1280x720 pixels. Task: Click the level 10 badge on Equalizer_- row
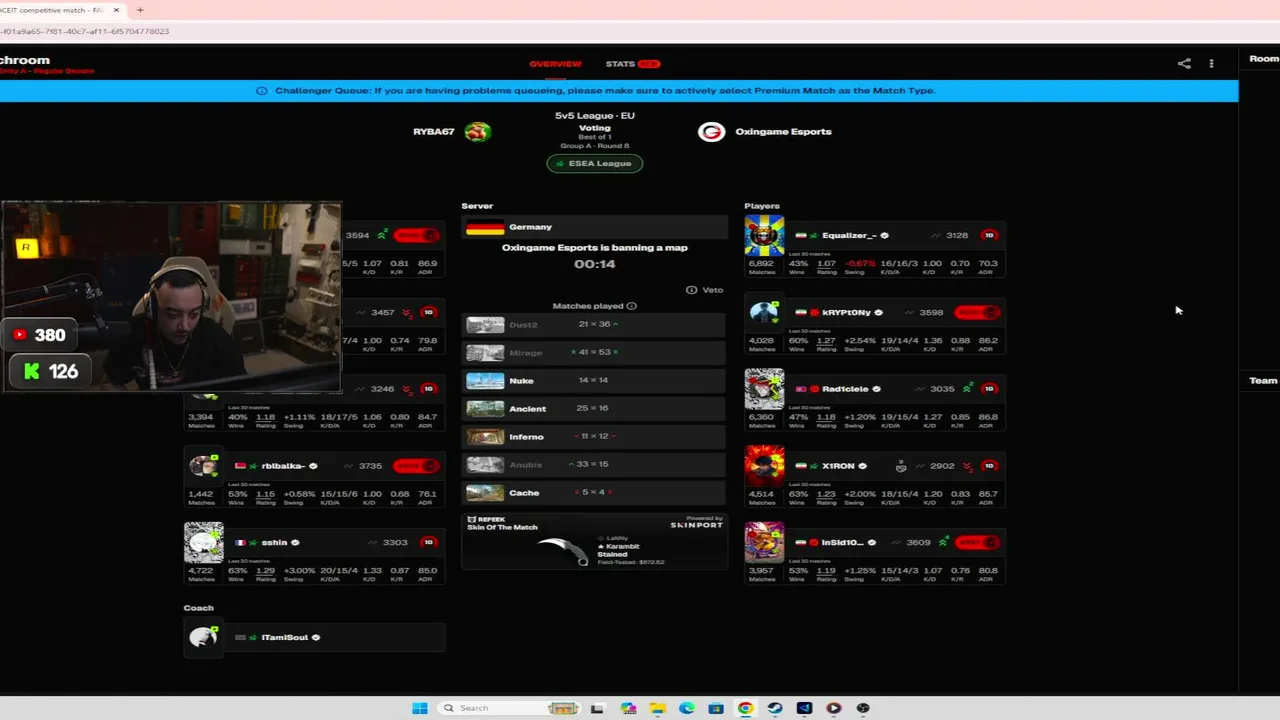pyautogui.click(x=989, y=235)
